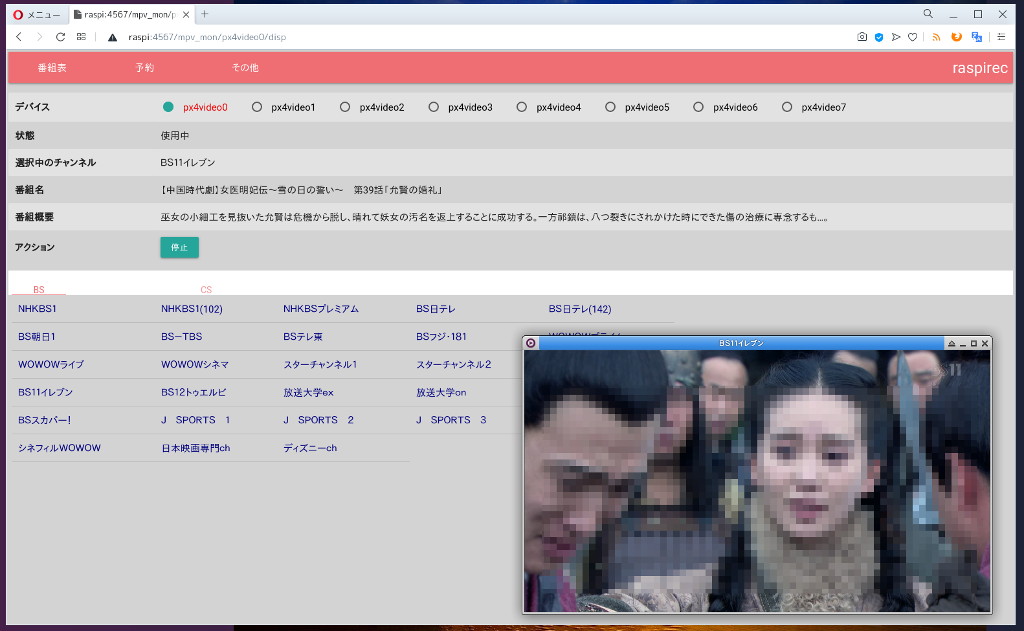Viewport: 1024px width, 631px height.
Task: Click the raspirec site title
Action: click(x=980, y=68)
